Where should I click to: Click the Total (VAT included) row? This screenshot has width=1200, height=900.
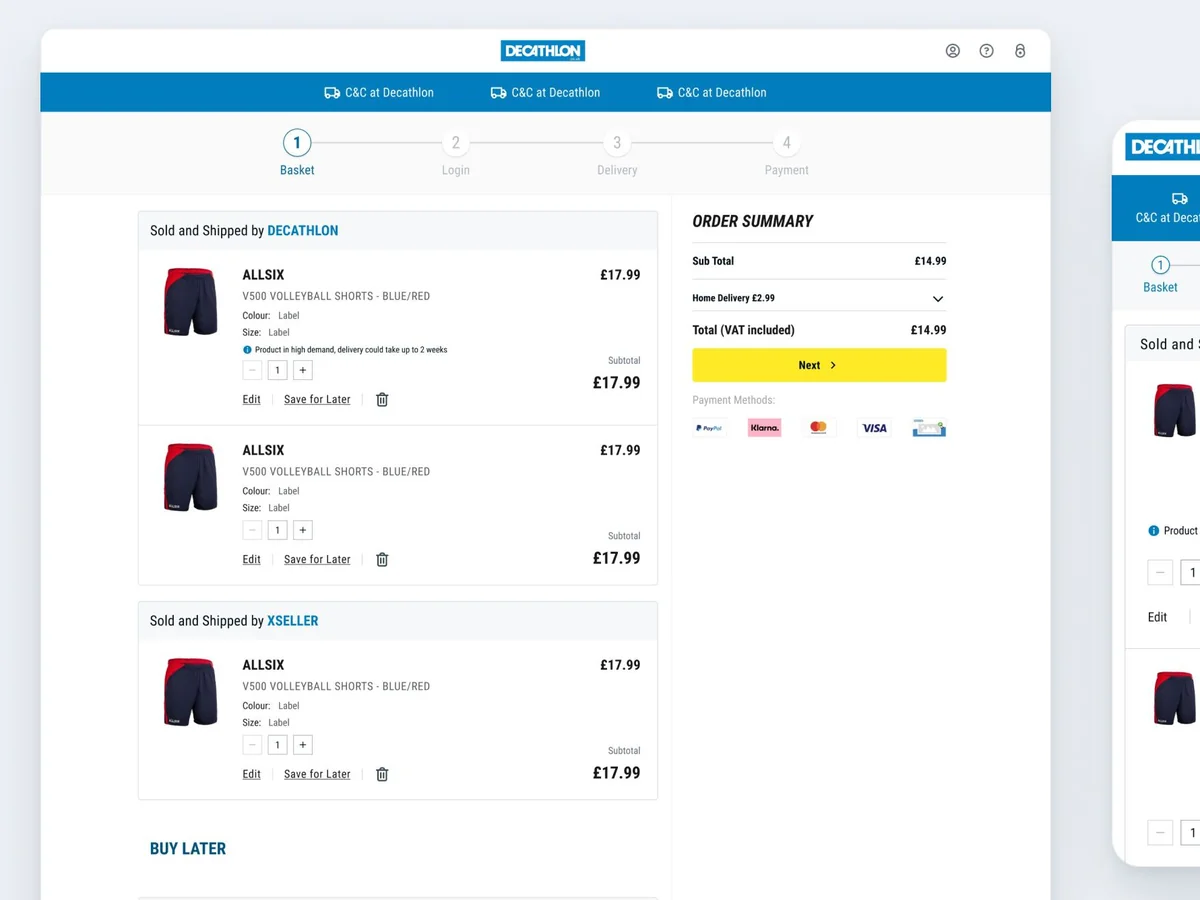pos(819,330)
